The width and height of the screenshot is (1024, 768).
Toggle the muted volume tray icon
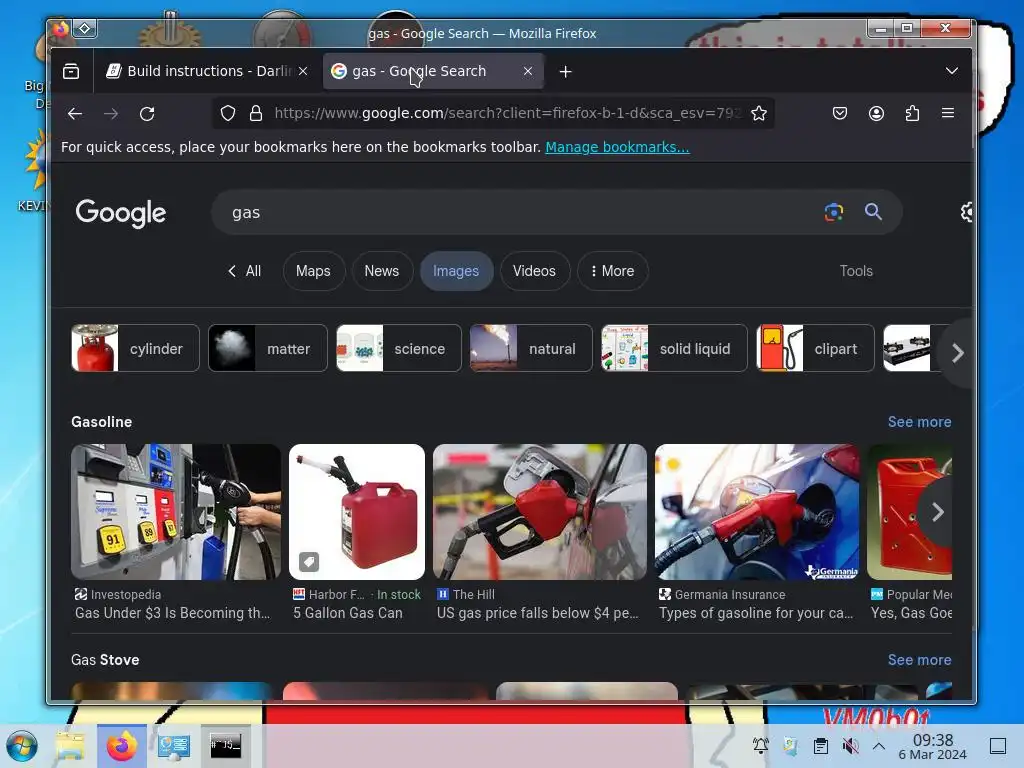(x=850, y=746)
